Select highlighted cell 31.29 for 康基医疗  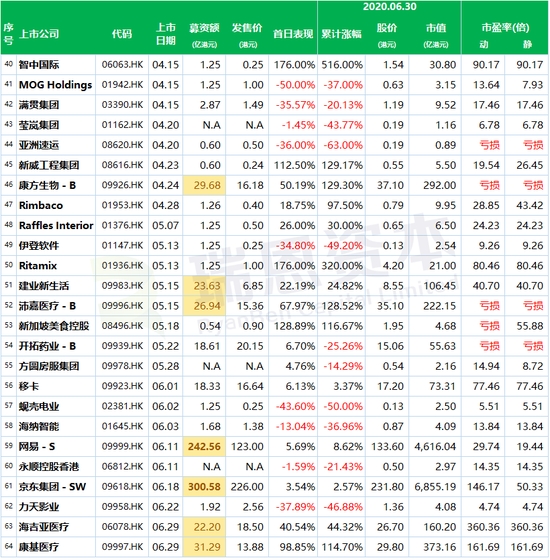pyautogui.click(x=204, y=547)
